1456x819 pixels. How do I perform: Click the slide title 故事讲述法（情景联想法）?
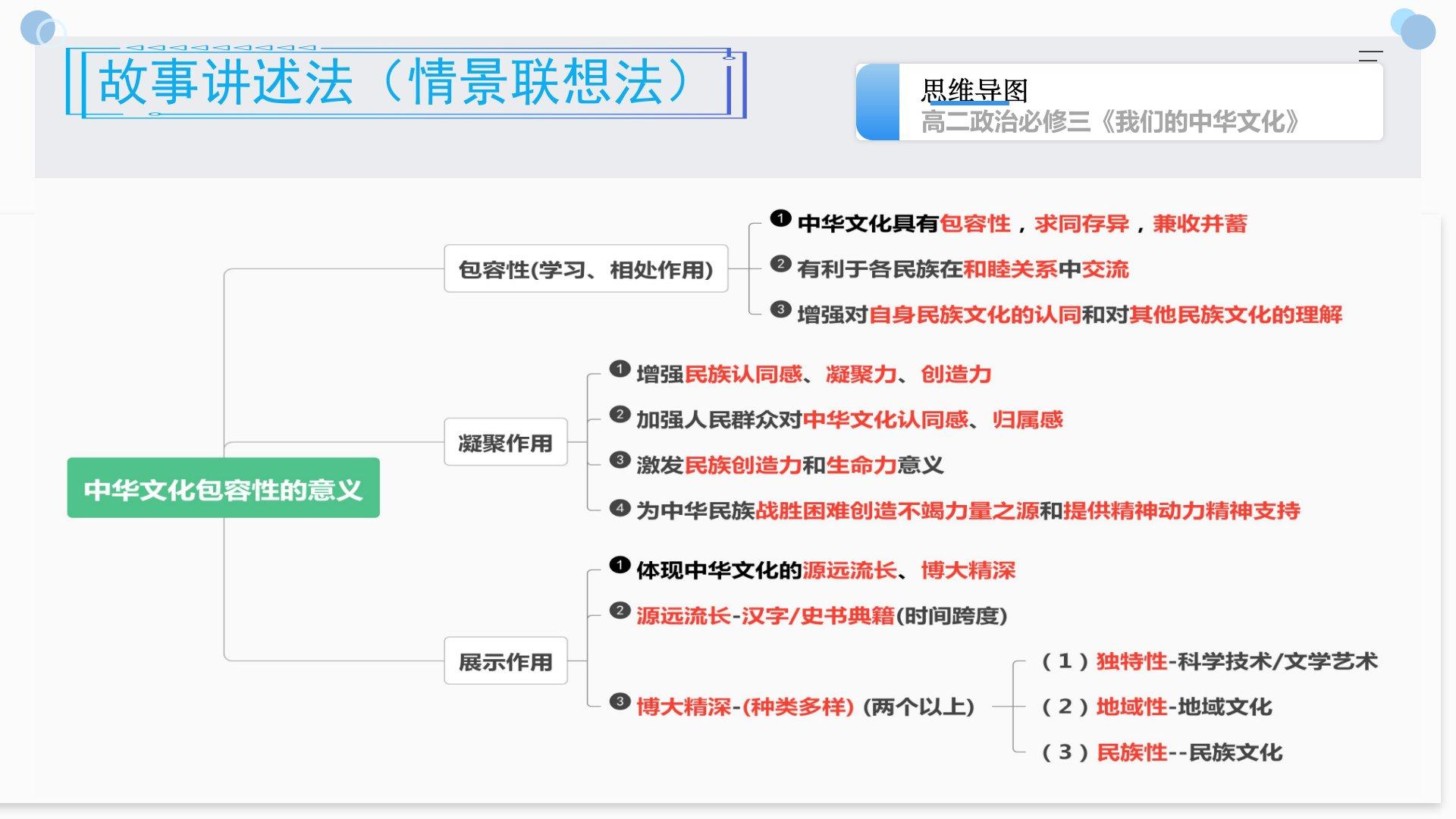(394, 83)
